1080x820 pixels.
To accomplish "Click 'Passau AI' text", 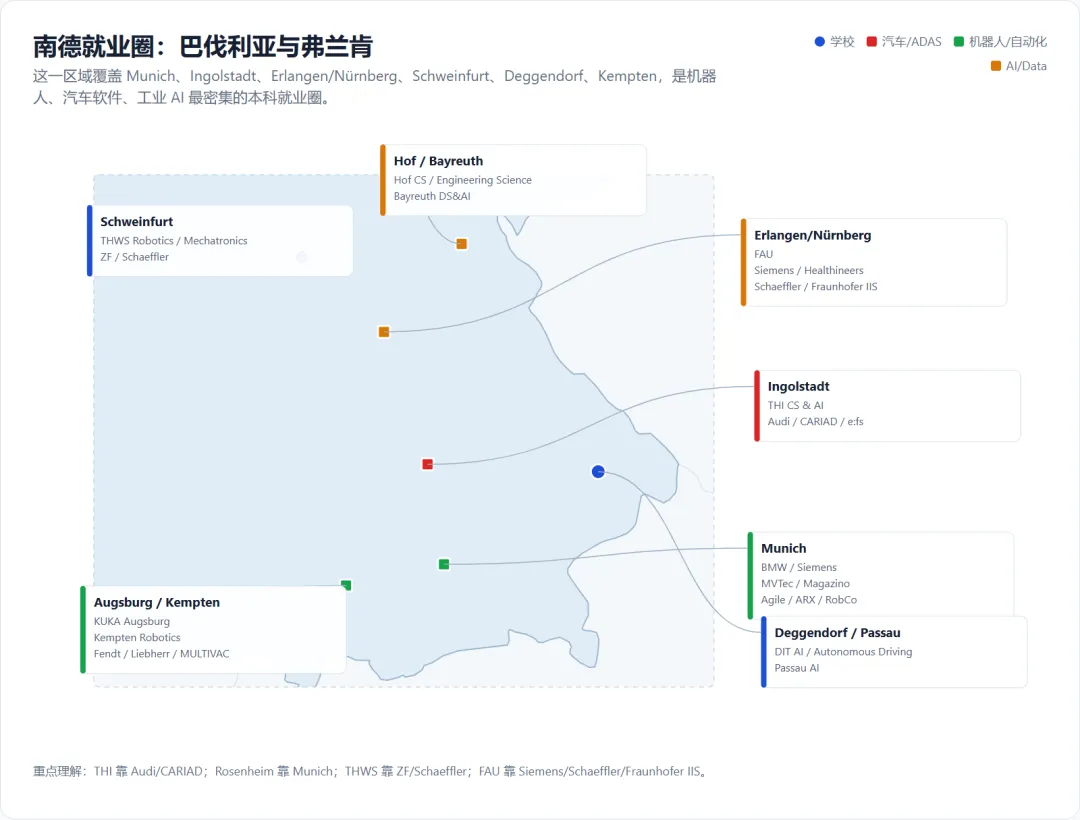I will [x=797, y=668].
